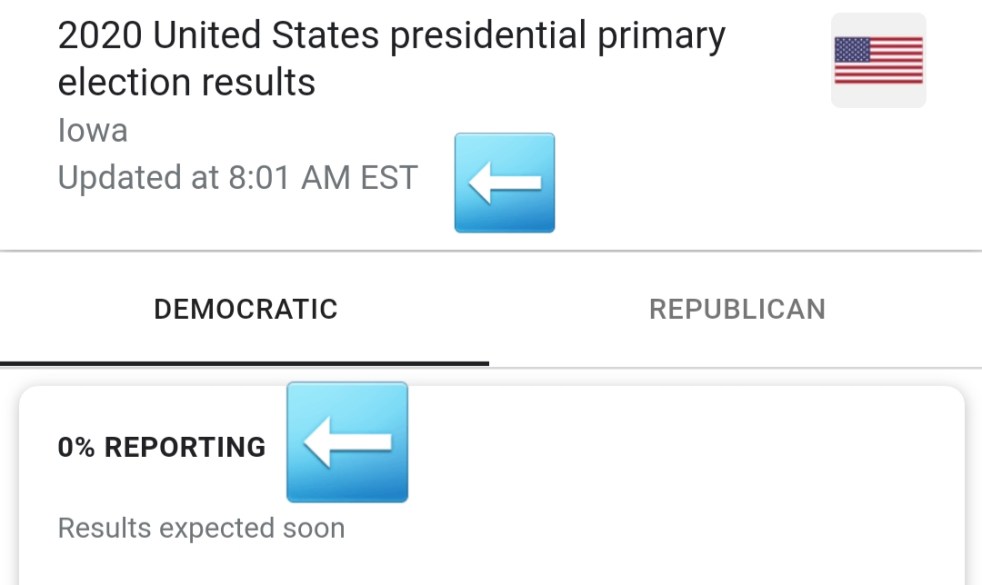The height and width of the screenshot is (585, 982).
Task: Click the "0%" percentage value
Action: pyautogui.click(x=76, y=447)
